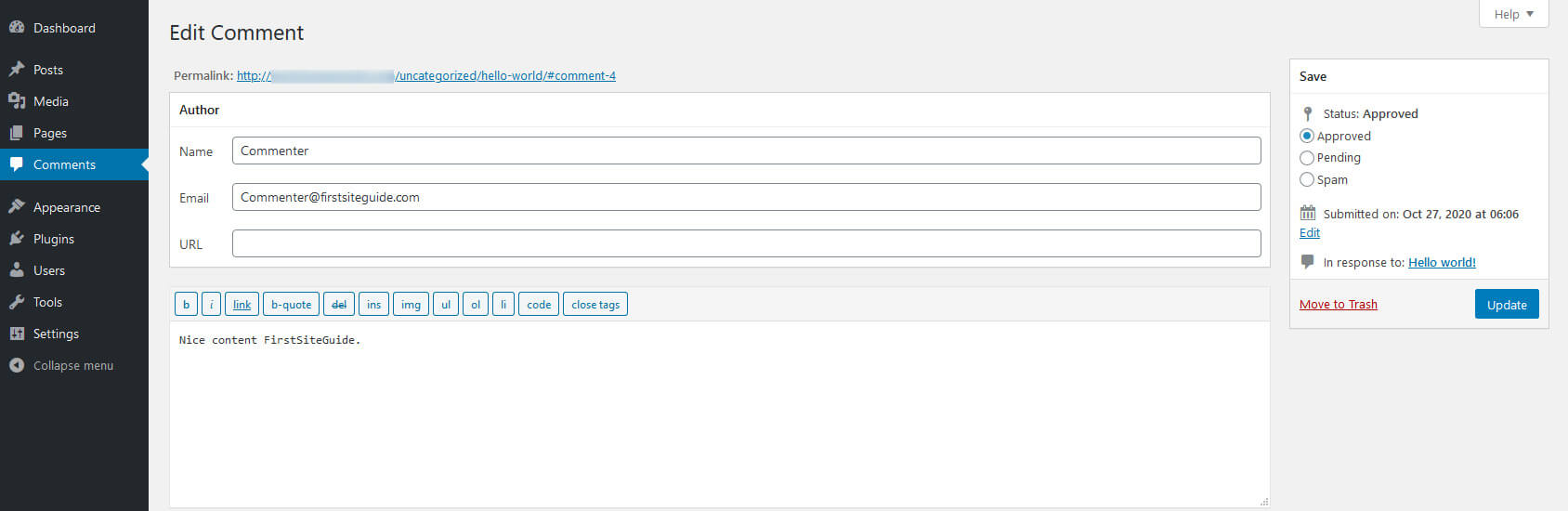The height and width of the screenshot is (511, 1568).
Task: Click the blue Update button
Action: pyautogui.click(x=1507, y=304)
